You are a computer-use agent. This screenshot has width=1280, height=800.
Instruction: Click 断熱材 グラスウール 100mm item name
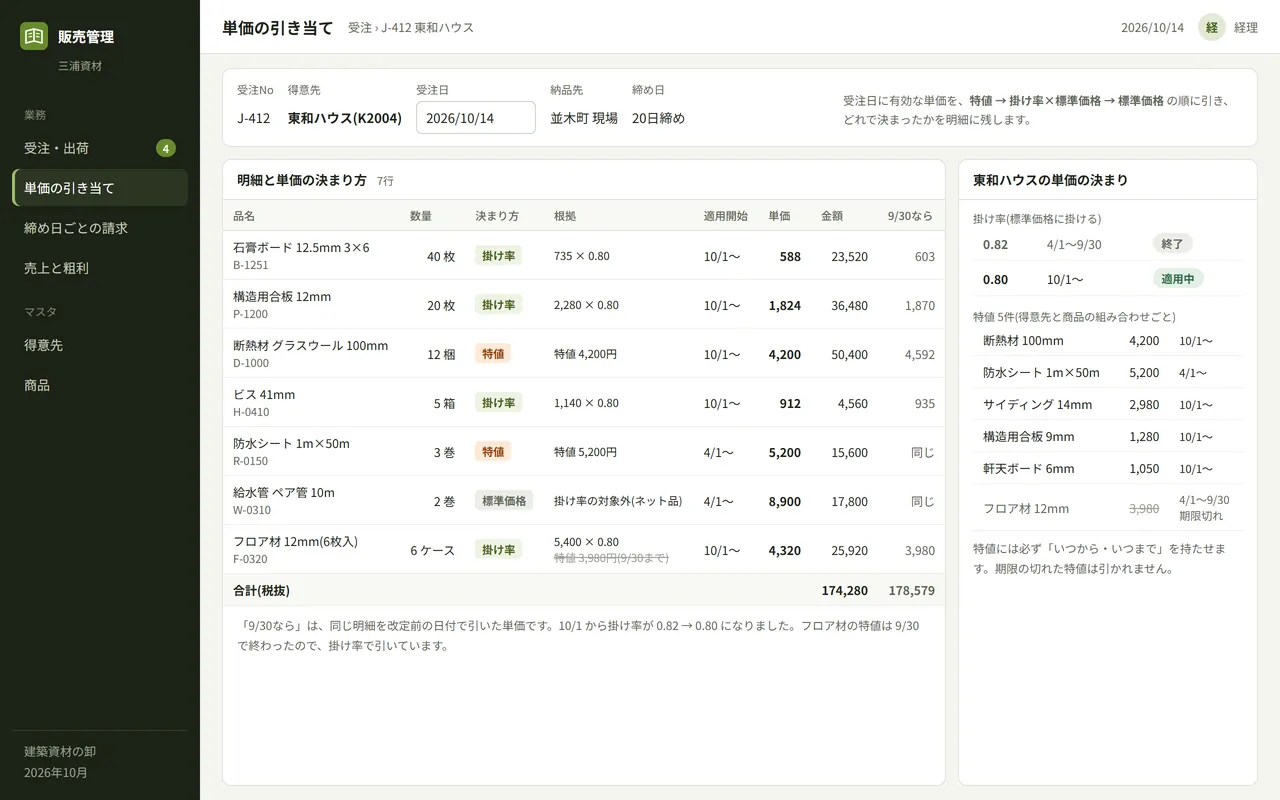(x=310, y=346)
